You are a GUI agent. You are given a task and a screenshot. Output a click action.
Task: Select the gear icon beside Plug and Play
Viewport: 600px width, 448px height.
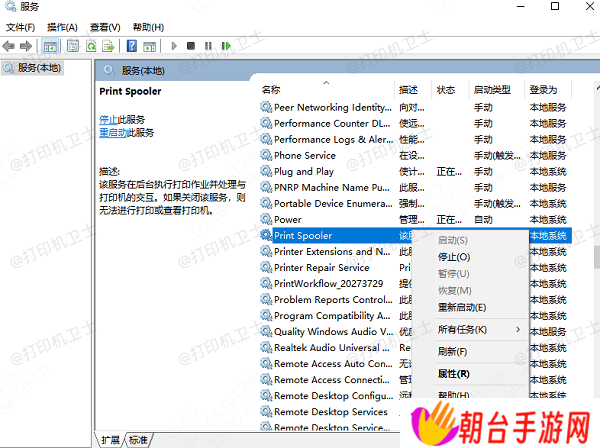(266, 171)
